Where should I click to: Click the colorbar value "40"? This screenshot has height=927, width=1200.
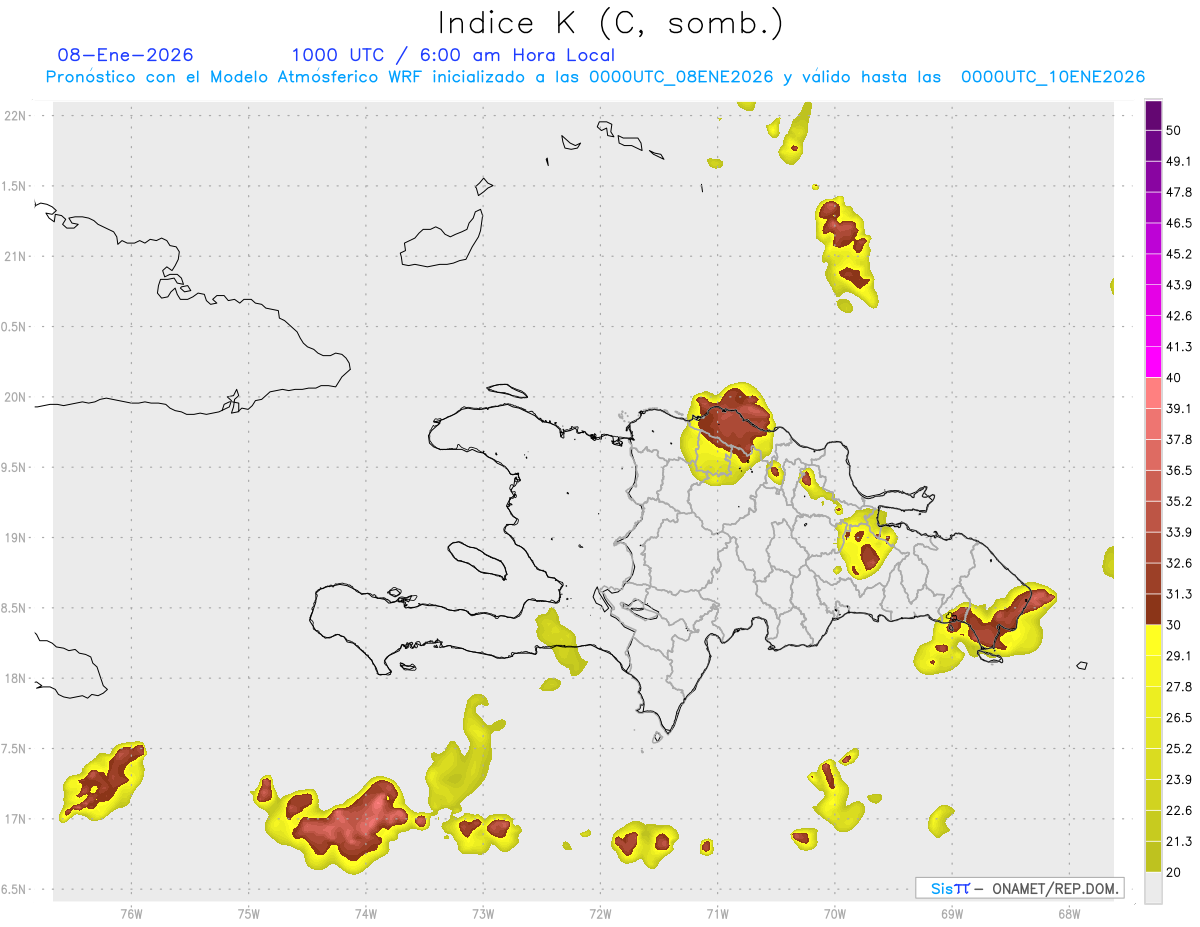(x=1174, y=378)
